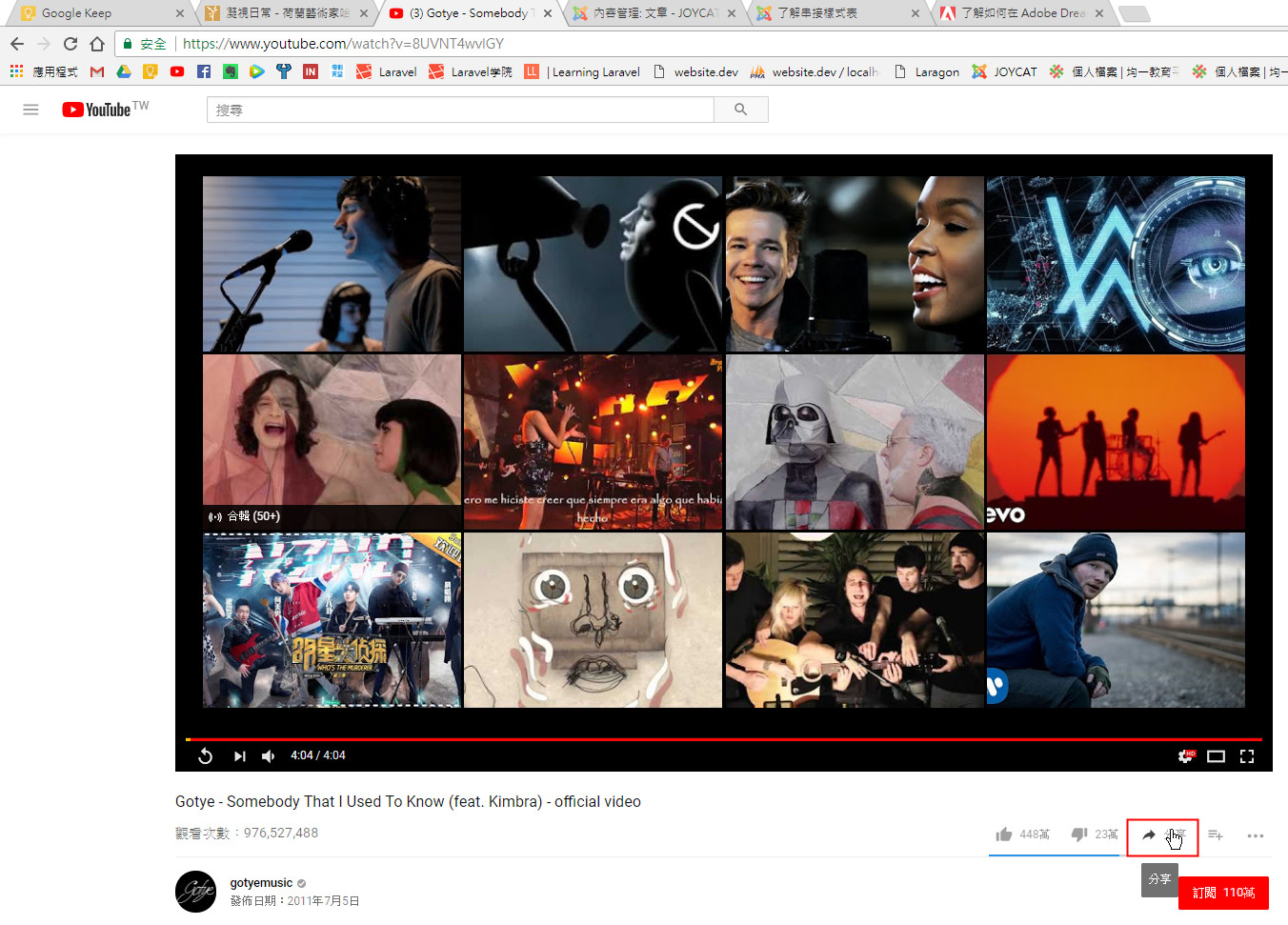
Task: Focus the YouTube search field
Action: pos(460,110)
